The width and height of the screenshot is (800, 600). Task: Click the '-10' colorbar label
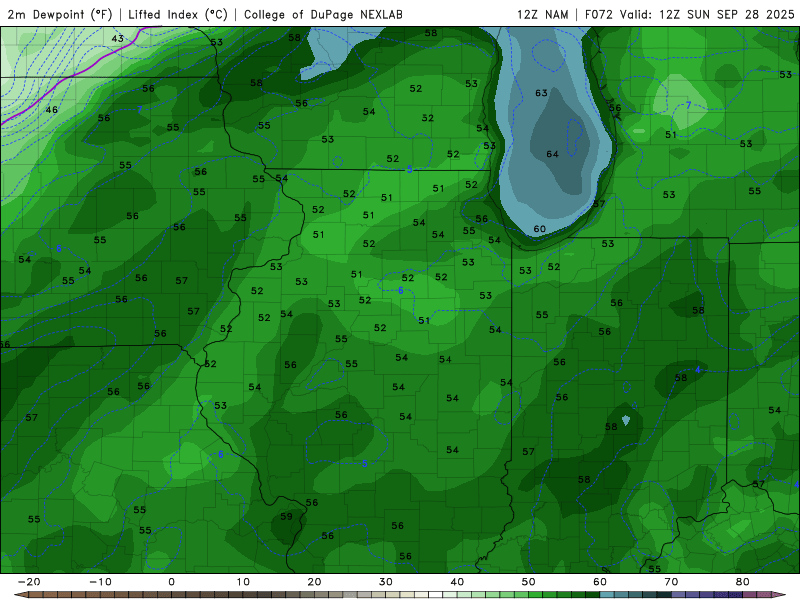click(x=100, y=582)
